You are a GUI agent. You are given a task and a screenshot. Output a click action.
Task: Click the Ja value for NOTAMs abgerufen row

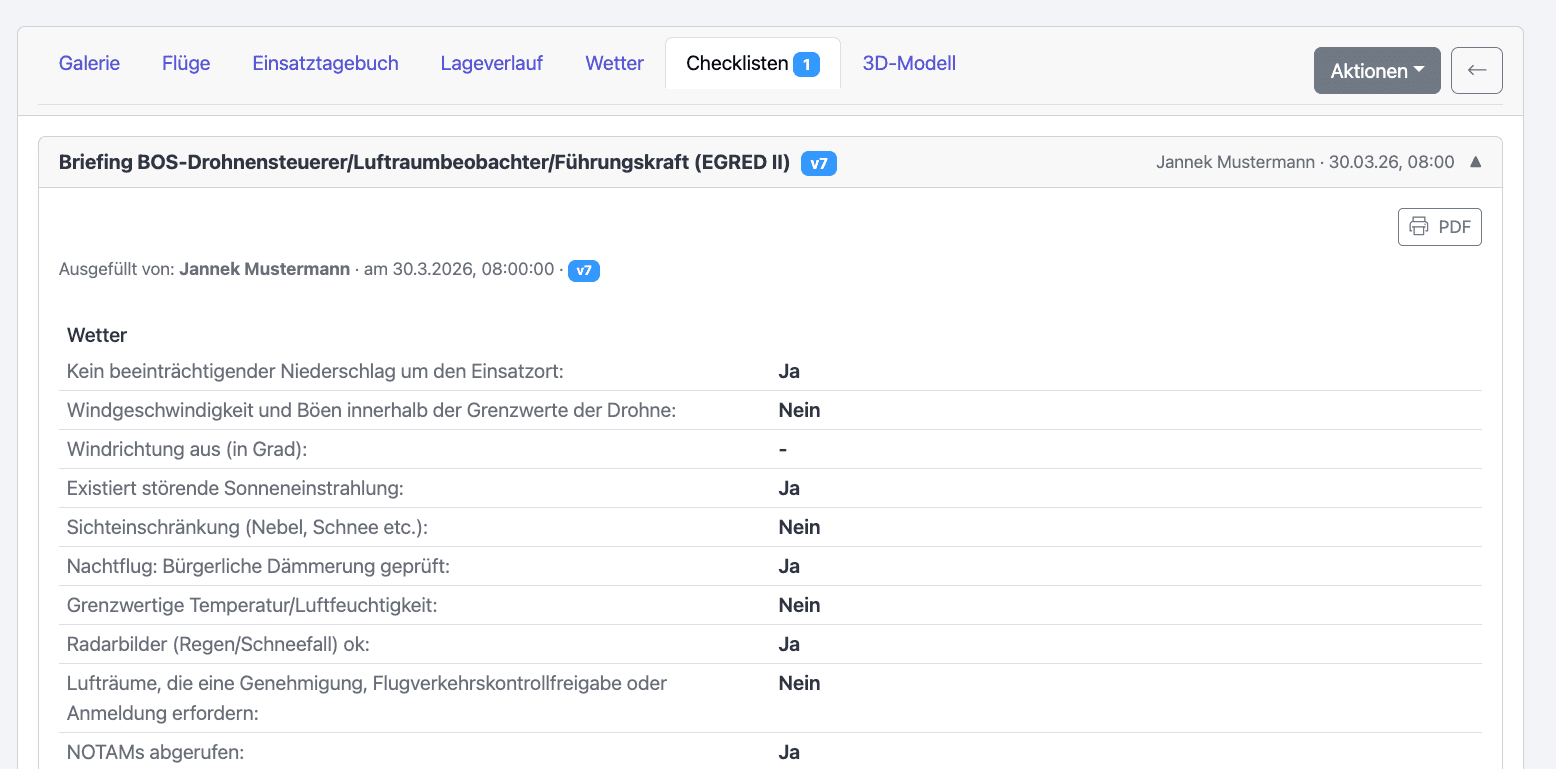click(789, 752)
